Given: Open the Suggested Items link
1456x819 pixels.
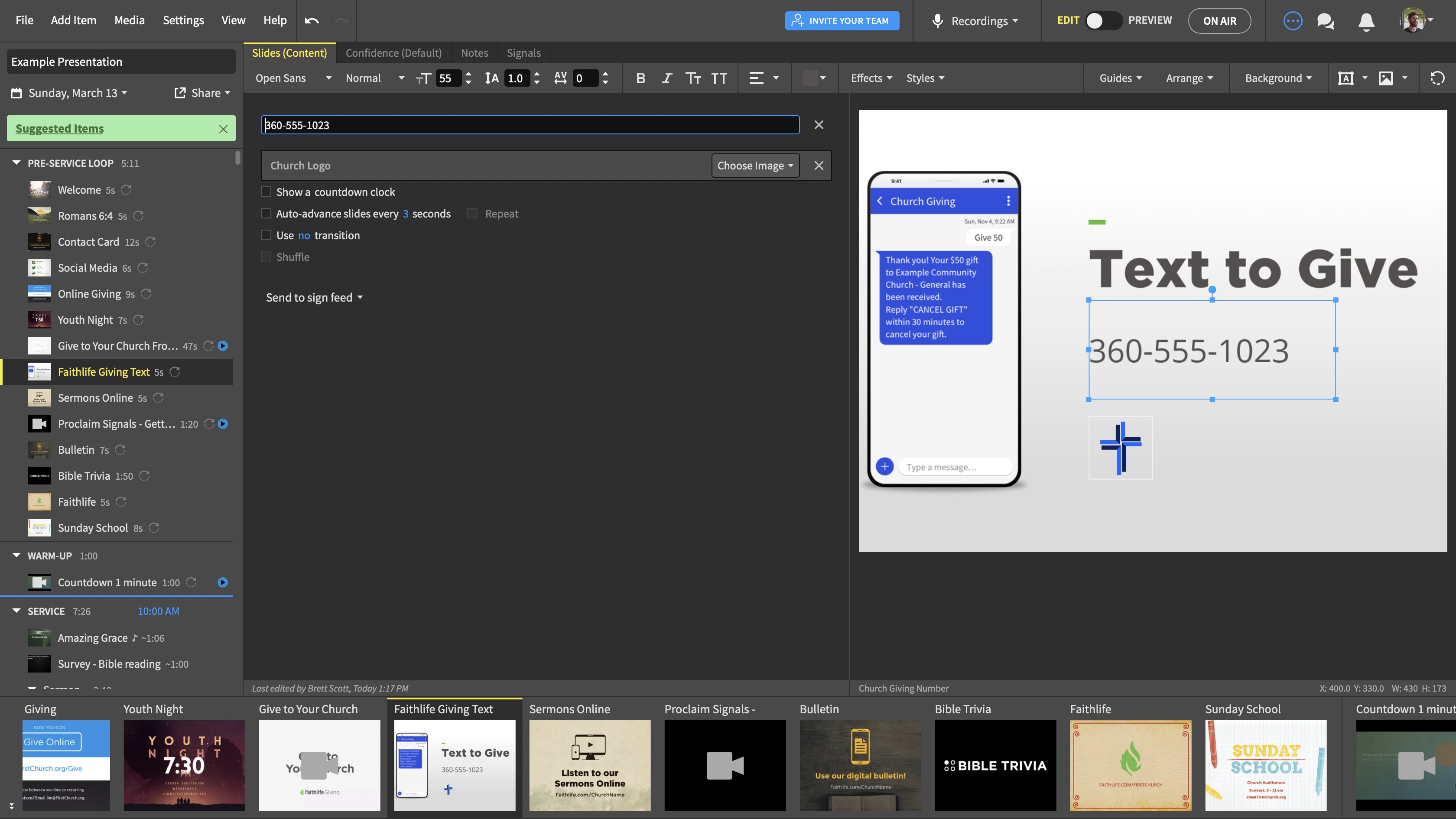Looking at the screenshot, I should click(59, 128).
